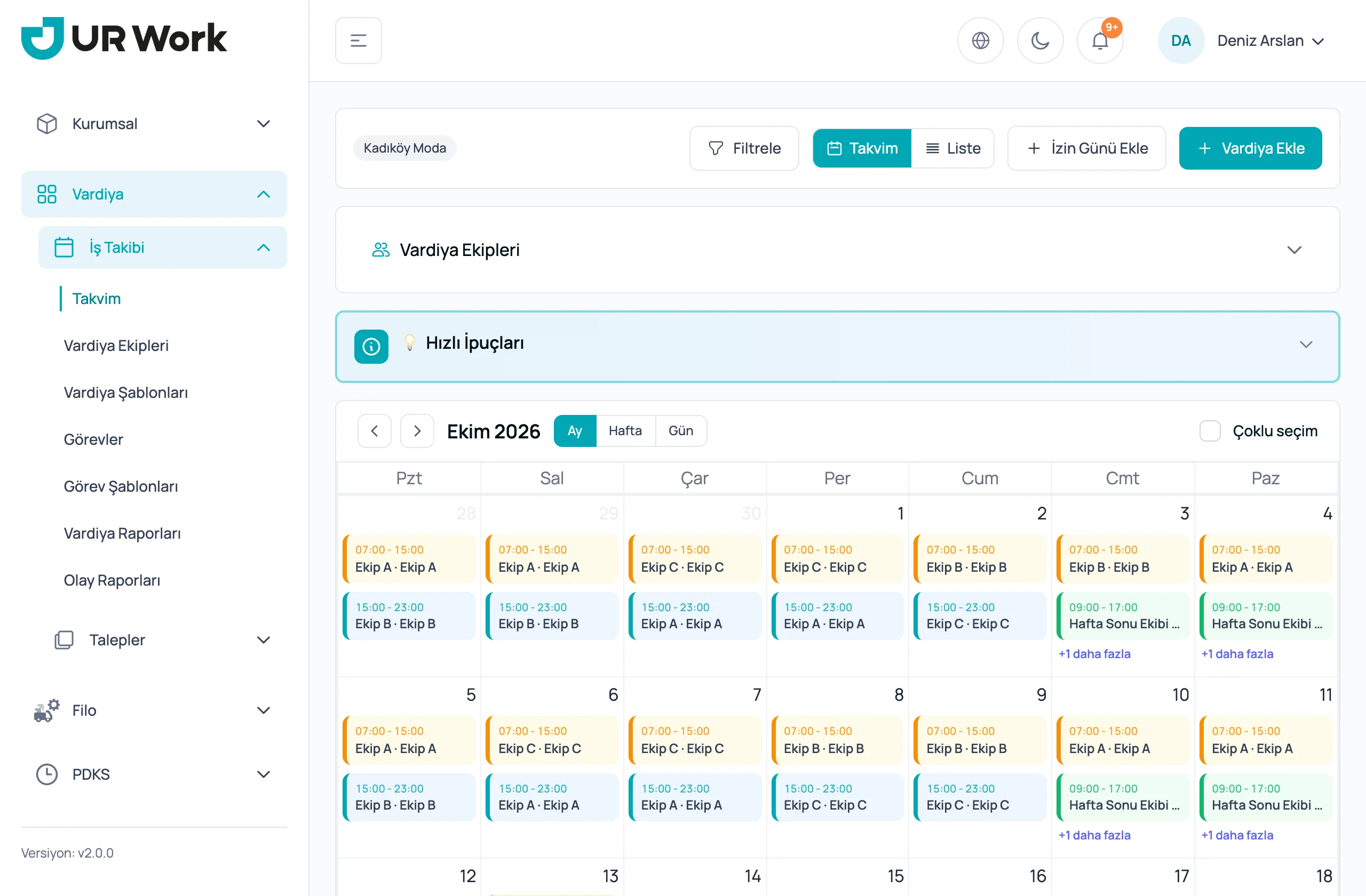Viewport: 1366px width, 896px height.
Task: Toggle the sidebar hamburger menu button
Action: tap(358, 41)
